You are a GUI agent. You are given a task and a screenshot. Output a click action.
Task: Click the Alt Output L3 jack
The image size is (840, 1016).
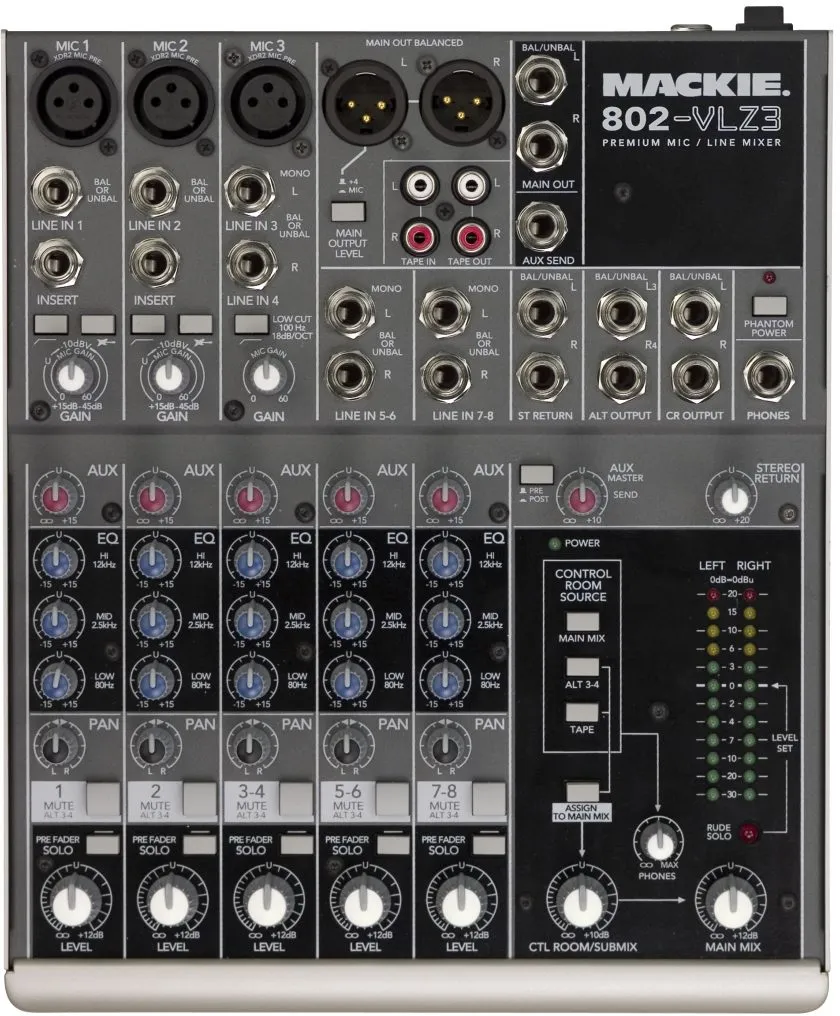[x=622, y=314]
